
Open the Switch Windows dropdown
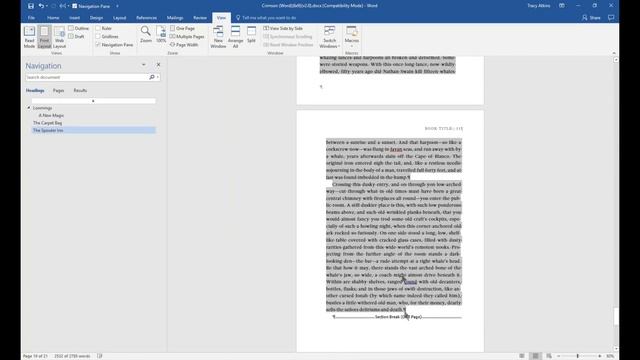(x=329, y=37)
